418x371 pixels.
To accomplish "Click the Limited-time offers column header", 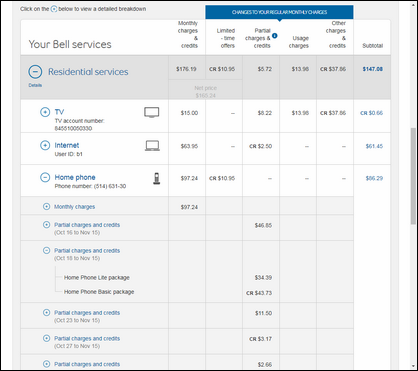I will (x=226, y=38).
